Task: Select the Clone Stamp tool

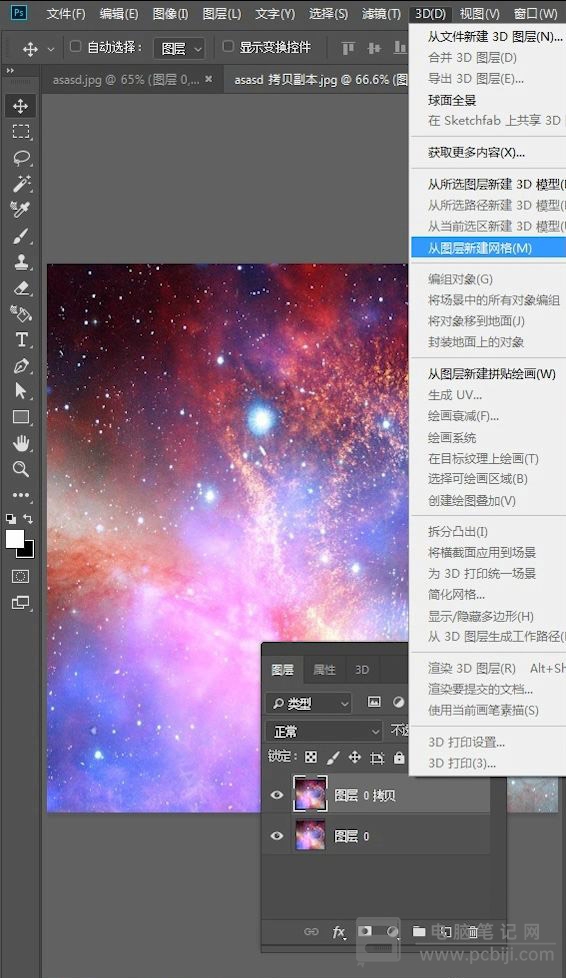Action: pyautogui.click(x=21, y=262)
